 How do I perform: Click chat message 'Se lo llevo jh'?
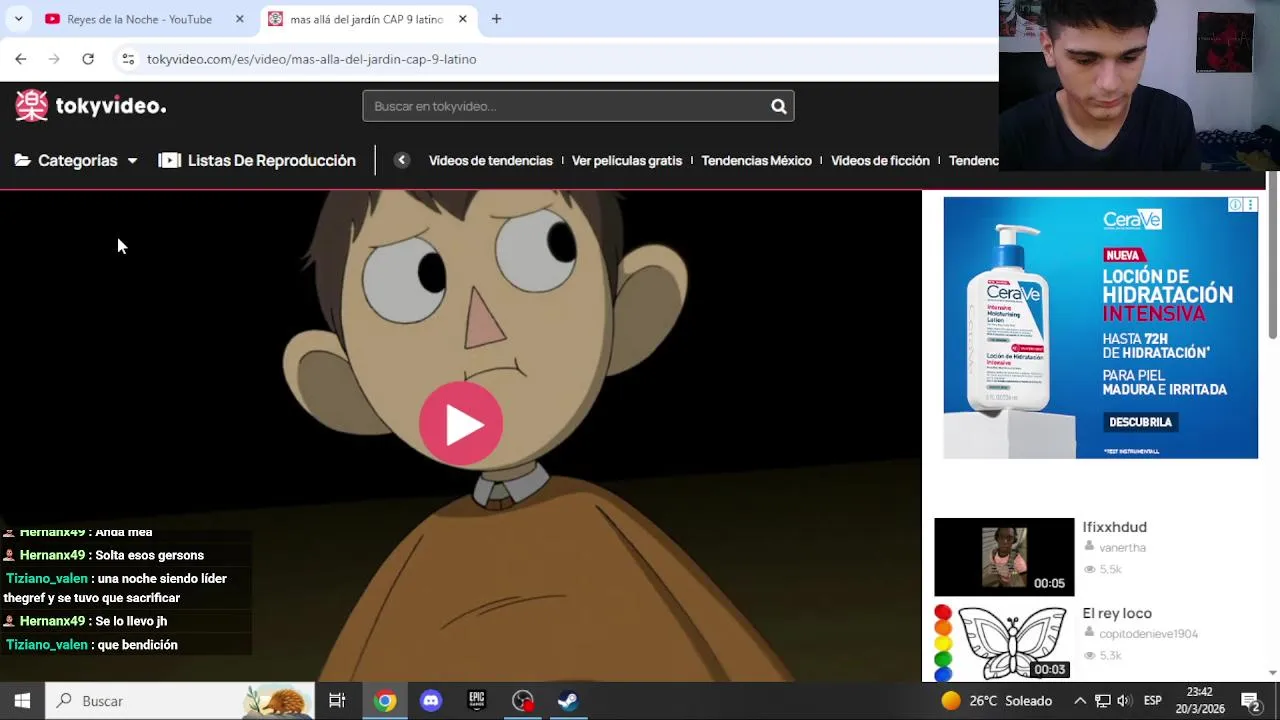pos(131,621)
